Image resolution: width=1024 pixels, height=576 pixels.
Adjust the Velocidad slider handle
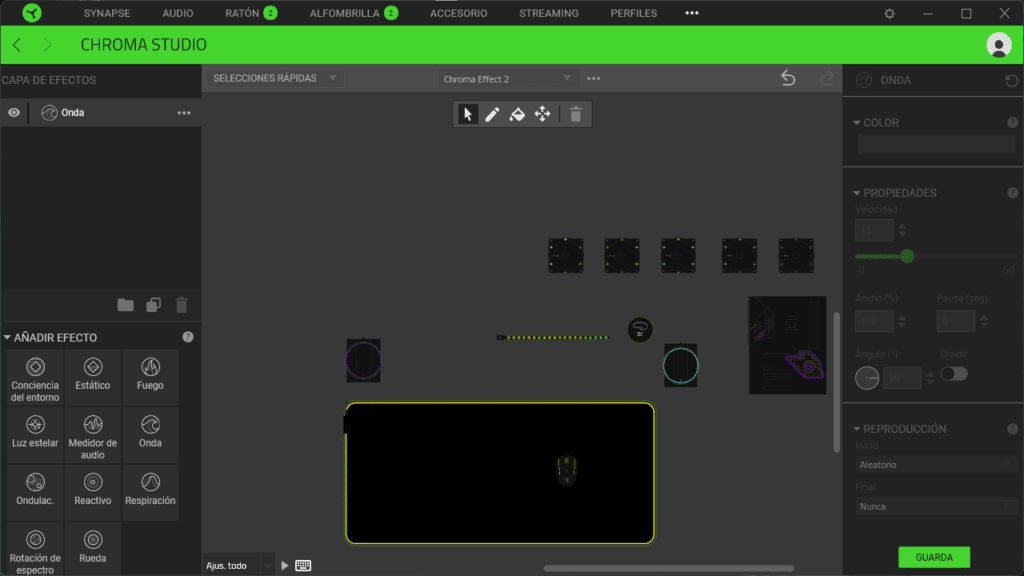point(907,257)
